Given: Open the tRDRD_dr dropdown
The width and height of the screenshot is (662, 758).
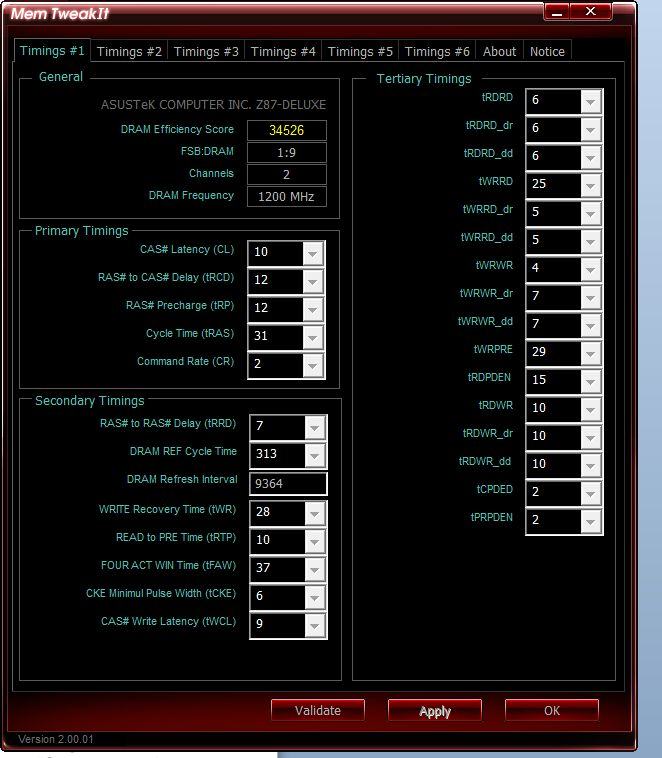Looking at the screenshot, I should point(590,130).
